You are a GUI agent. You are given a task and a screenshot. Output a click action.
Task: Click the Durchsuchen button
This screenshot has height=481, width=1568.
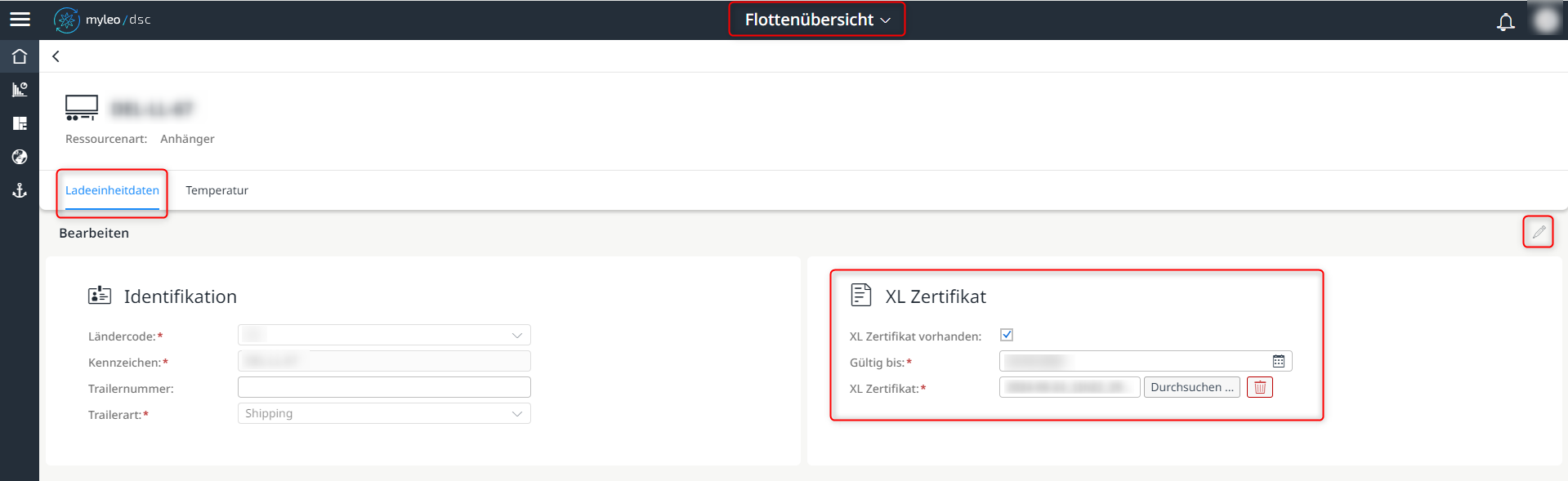pos(1192,387)
